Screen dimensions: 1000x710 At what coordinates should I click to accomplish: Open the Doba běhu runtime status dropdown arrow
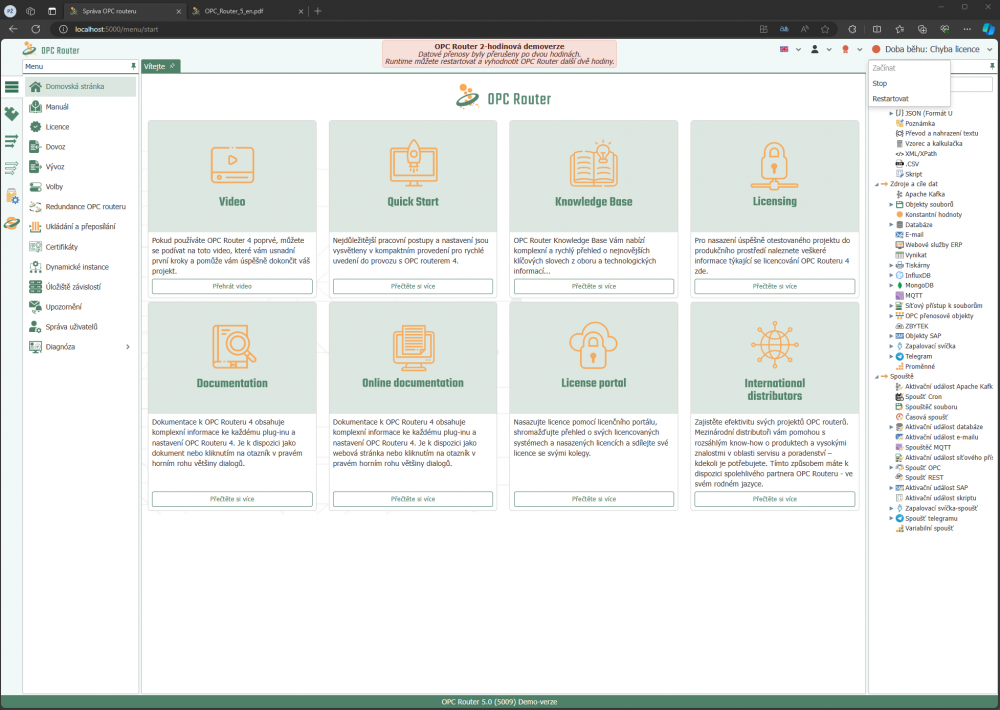[x=990, y=49]
